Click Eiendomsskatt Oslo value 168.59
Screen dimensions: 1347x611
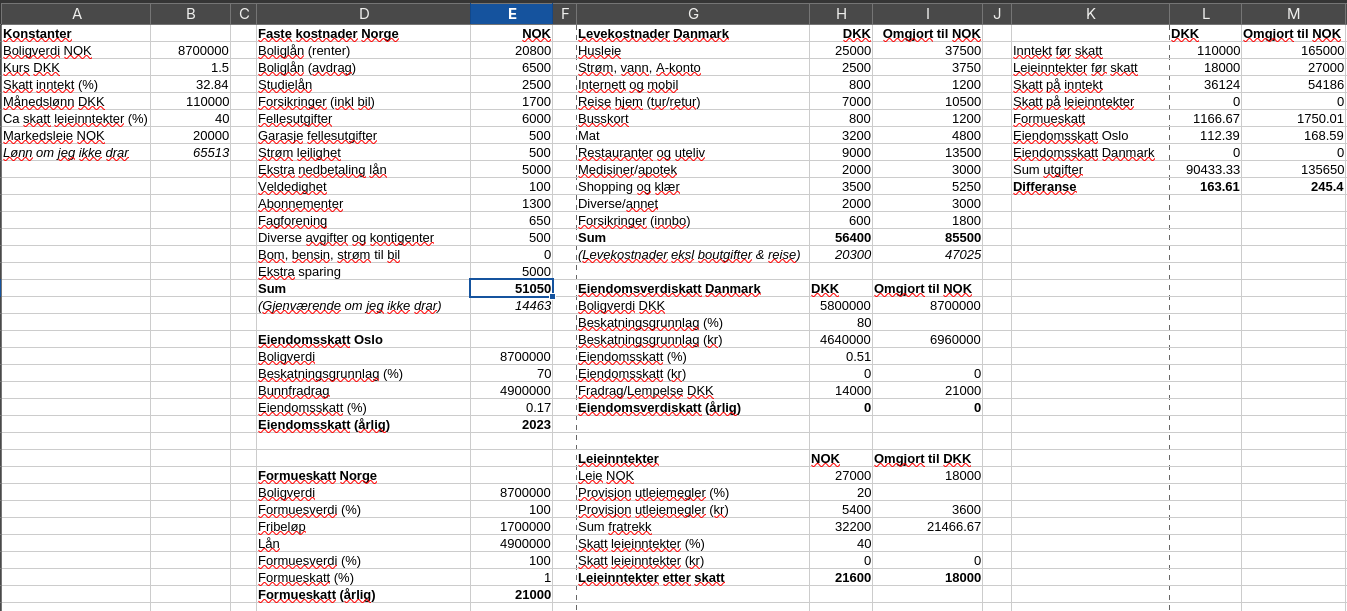coord(1293,135)
